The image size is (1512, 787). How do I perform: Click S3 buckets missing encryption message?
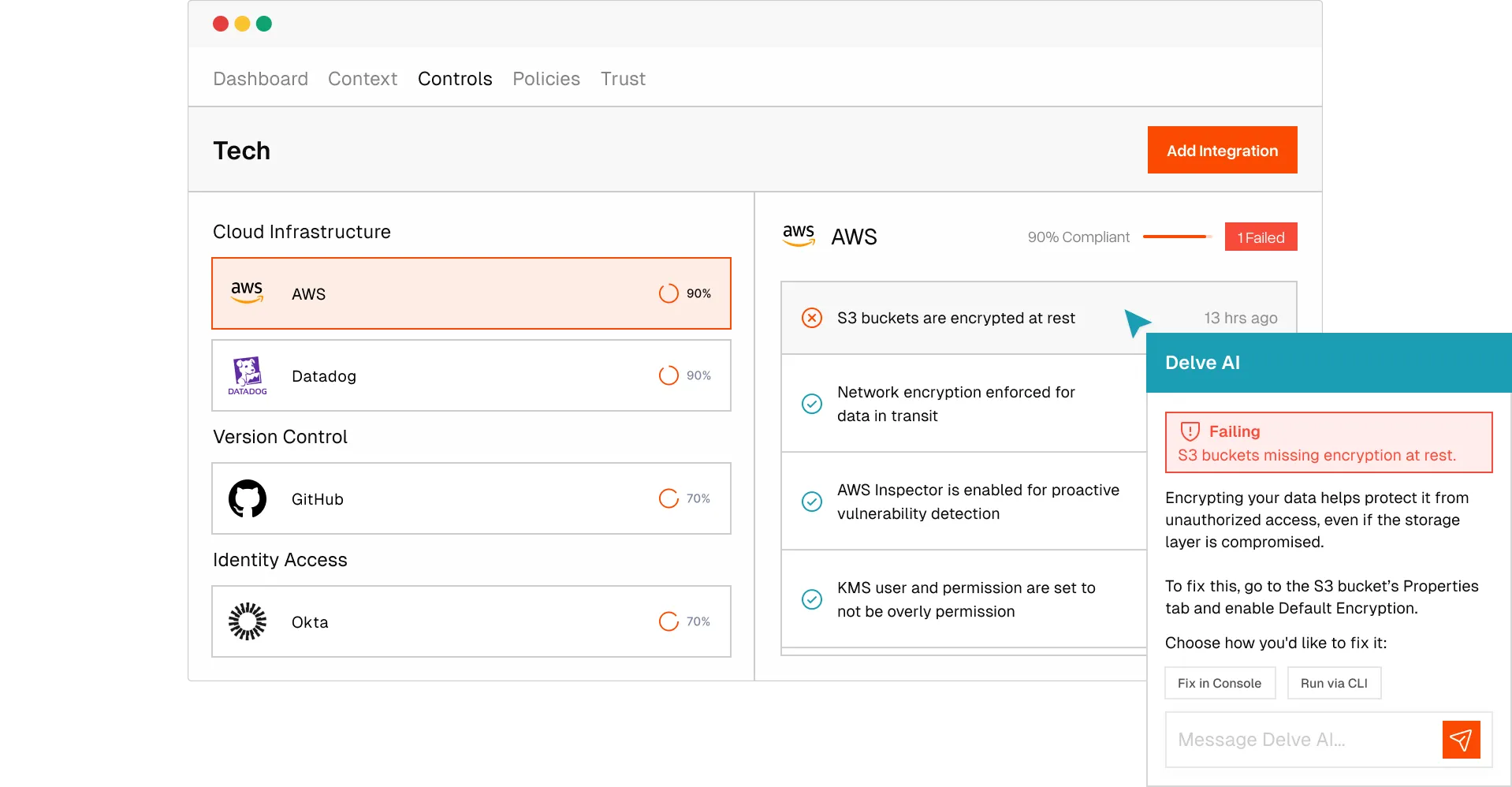coord(1316,455)
